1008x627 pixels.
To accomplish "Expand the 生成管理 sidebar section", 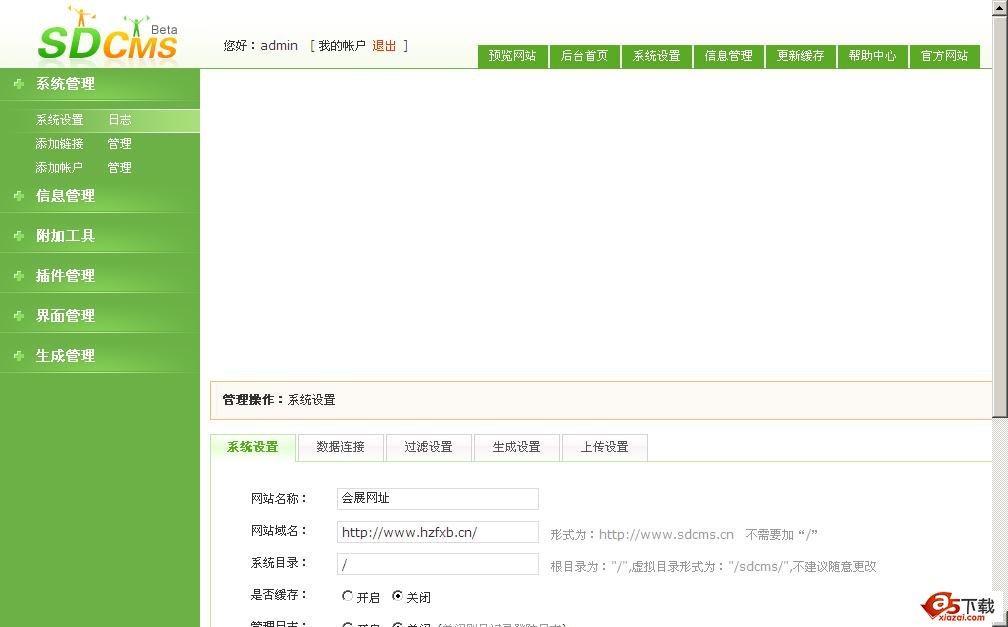I will point(66,356).
